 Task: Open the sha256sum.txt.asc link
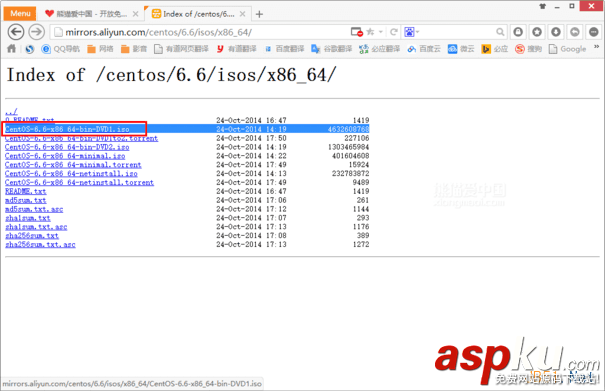(x=40, y=245)
